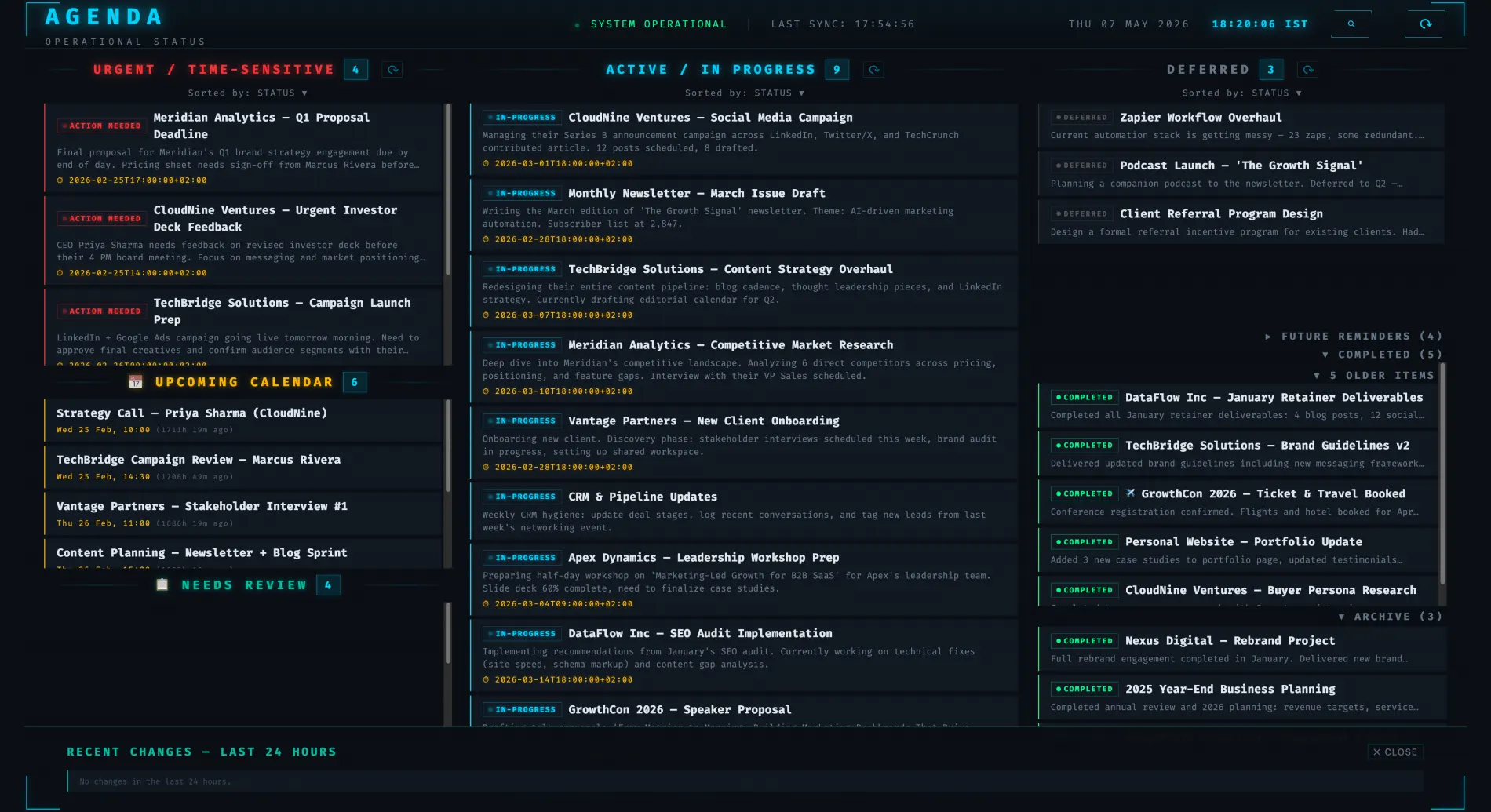Collapse the Completed (5) group
This screenshot has width=1491, height=812.
pos(1382,355)
